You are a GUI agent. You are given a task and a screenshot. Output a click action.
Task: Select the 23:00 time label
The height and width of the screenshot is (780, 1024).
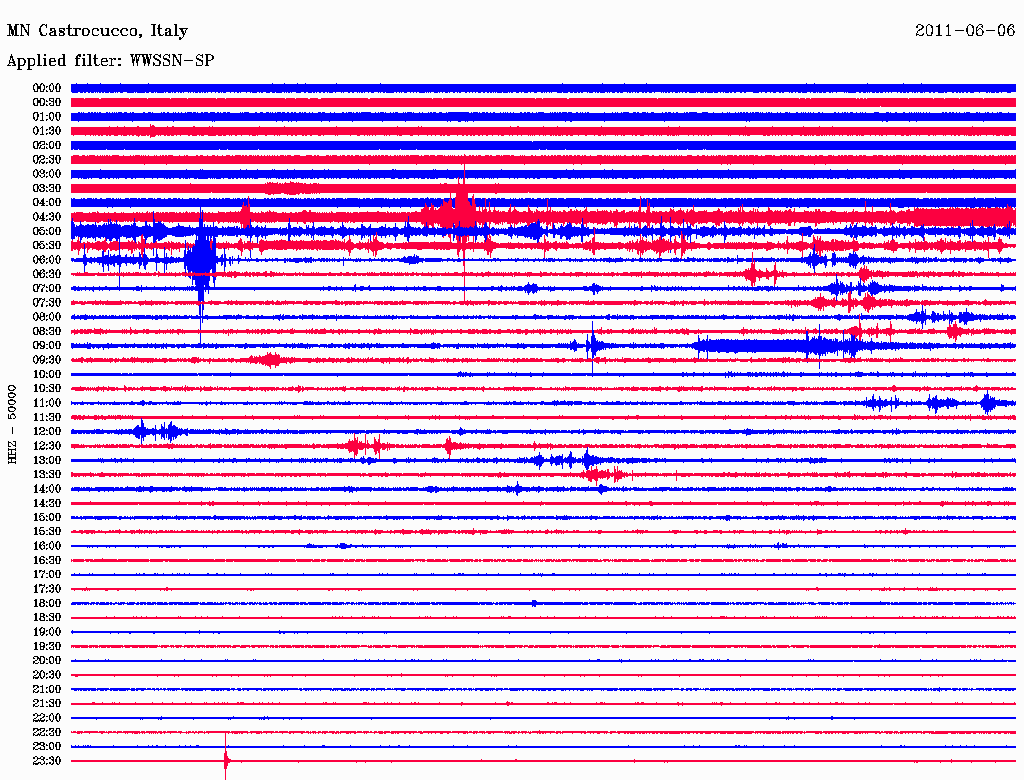pyautogui.click(x=47, y=747)
